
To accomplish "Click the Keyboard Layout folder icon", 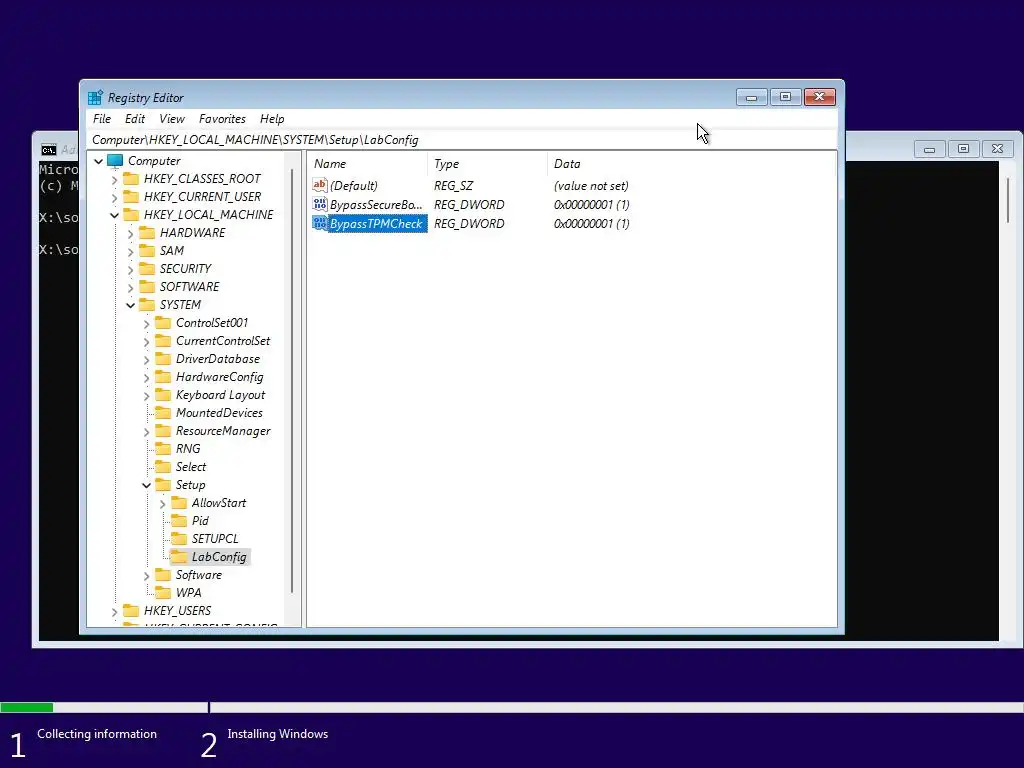I will pyautogui.click(x=163, y=394).
